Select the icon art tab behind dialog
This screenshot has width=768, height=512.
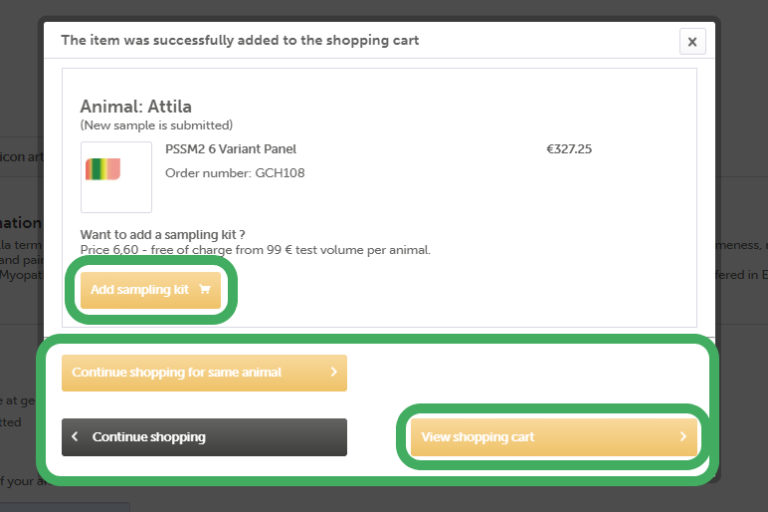[20, 157]
